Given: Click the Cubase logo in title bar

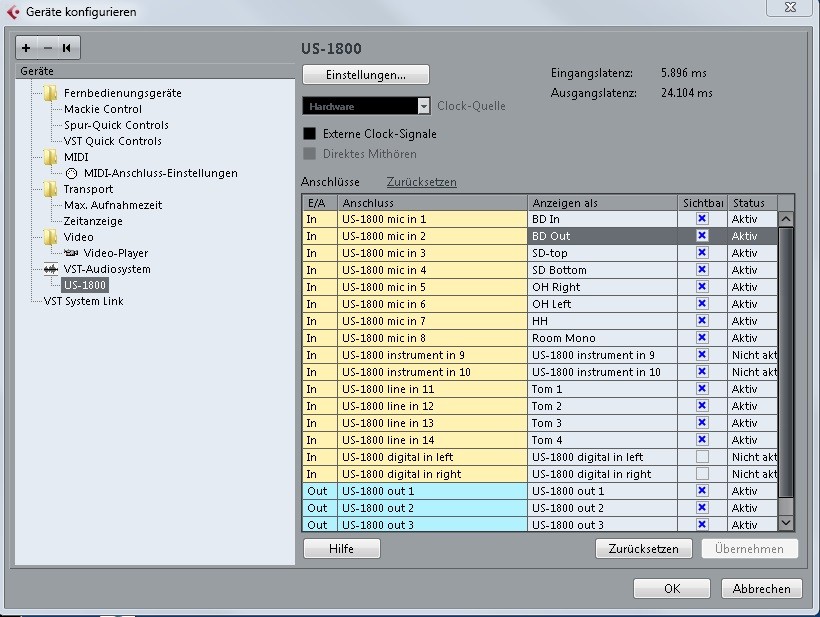Looking at the screenshot, I should (x=13, y=12).
